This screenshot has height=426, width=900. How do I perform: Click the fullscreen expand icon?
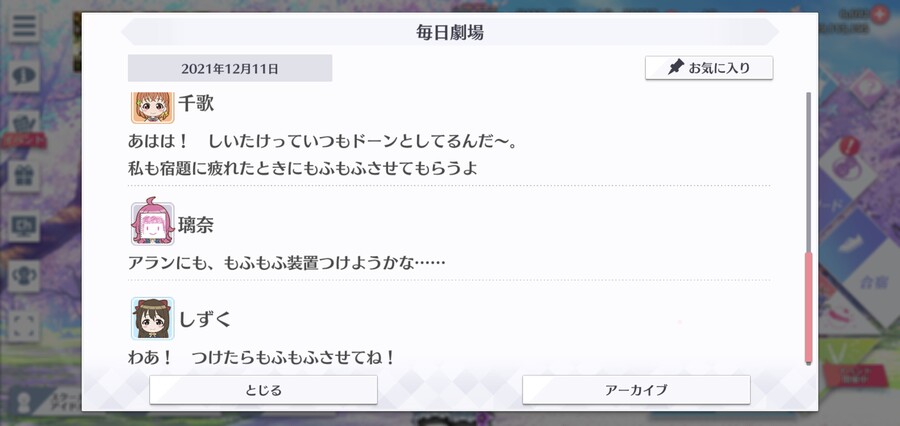click(24, 326)
